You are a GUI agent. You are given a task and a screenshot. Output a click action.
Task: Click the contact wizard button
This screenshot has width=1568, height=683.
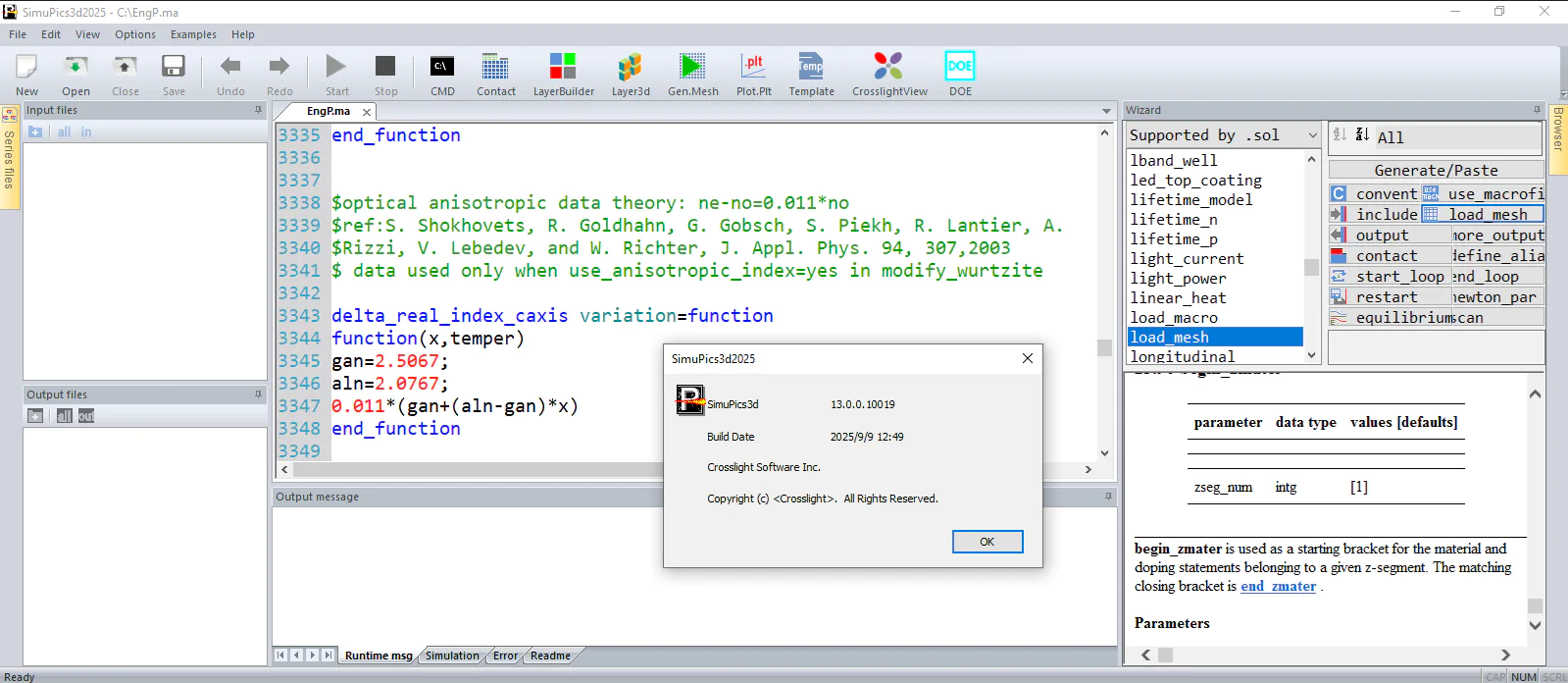click(1390, 256)
